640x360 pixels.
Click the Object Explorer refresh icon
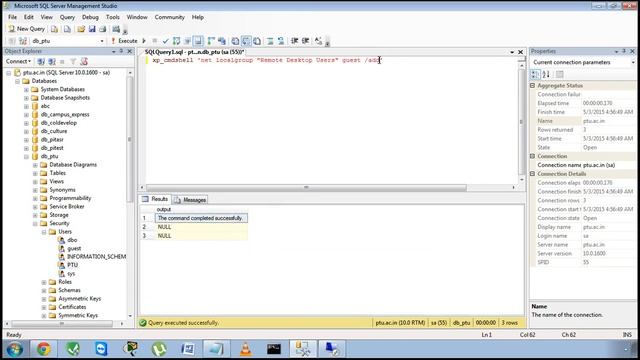point(84,61)
